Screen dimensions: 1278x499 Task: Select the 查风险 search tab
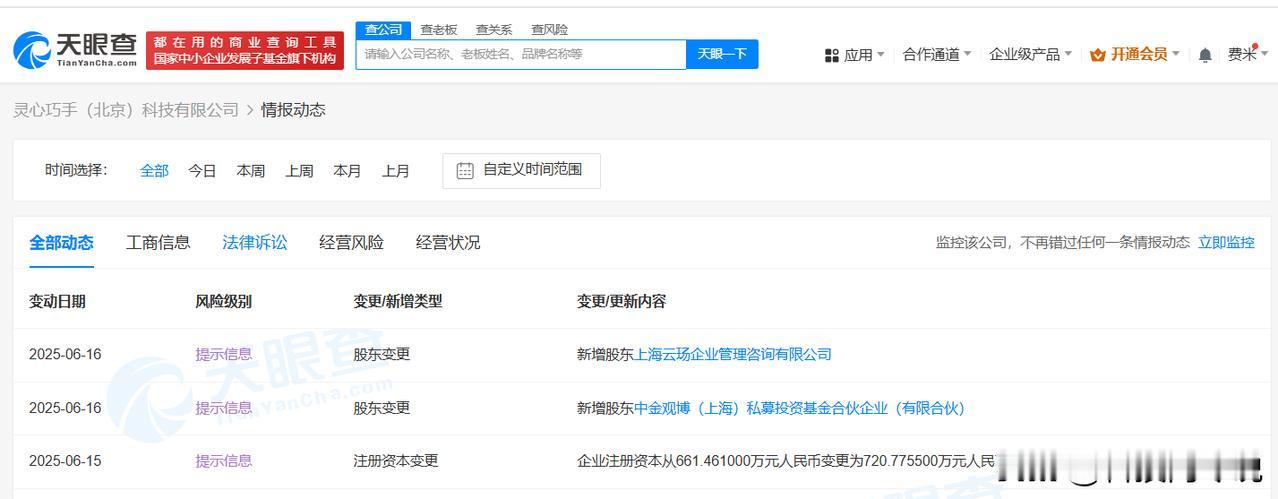(x=549, y=29)
